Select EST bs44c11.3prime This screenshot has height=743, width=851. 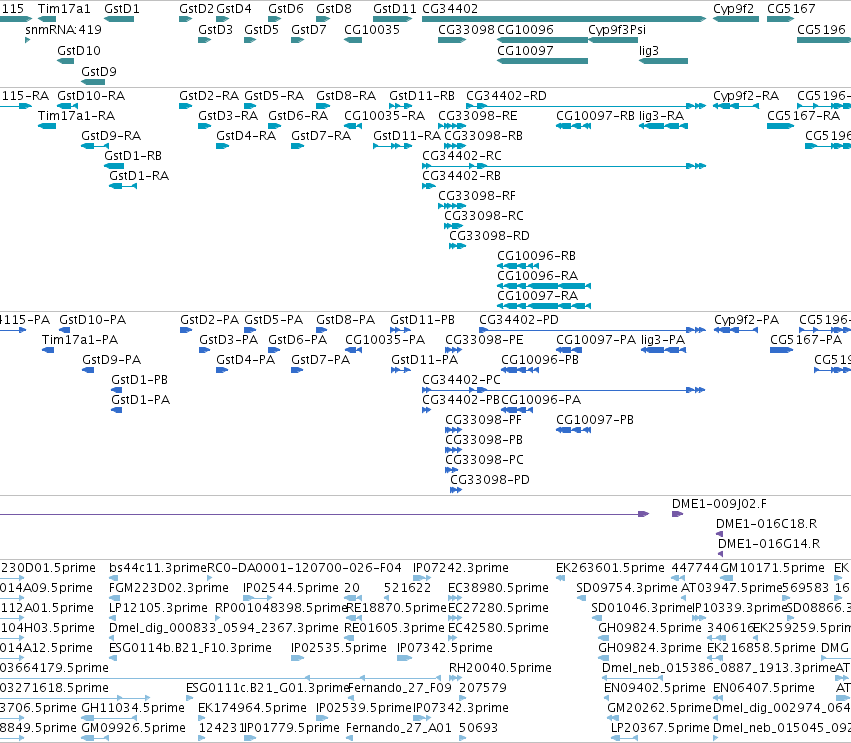pyautogui.click(x=158, y=568)
